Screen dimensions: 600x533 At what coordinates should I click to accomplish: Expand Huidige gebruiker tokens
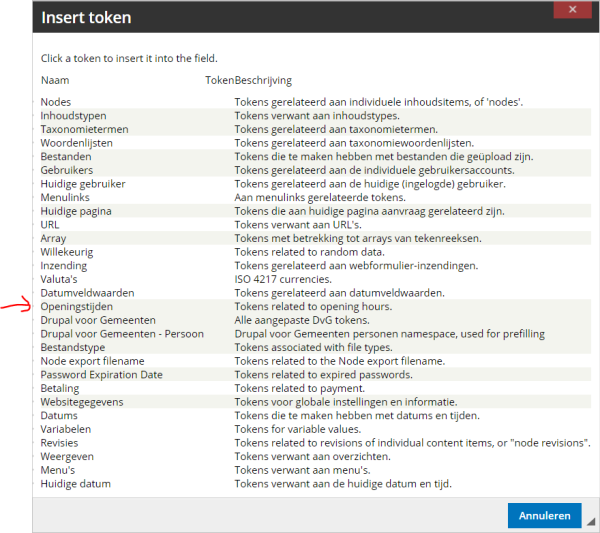point(83,184)
